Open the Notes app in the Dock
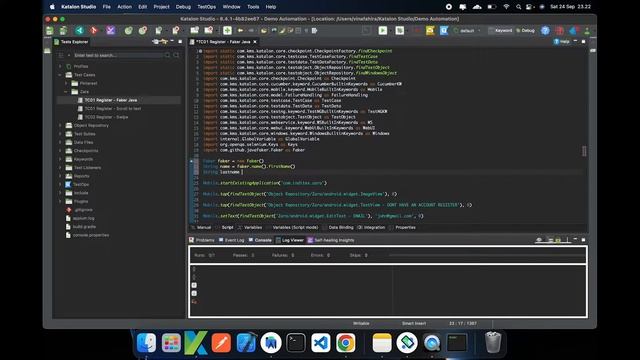Viewport: 640px width, 360px height. click(x=382, y=342)
